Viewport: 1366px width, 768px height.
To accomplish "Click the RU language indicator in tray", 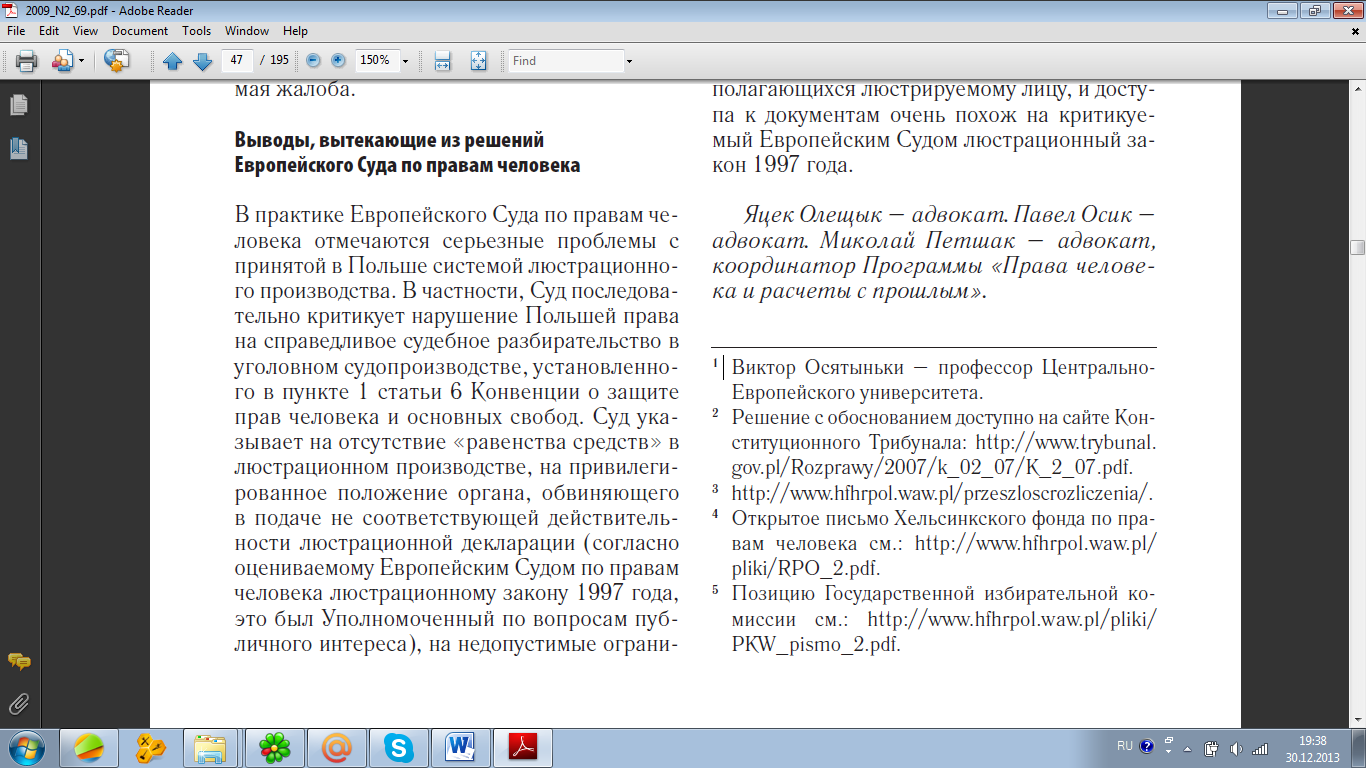I will coord(1125,747).
